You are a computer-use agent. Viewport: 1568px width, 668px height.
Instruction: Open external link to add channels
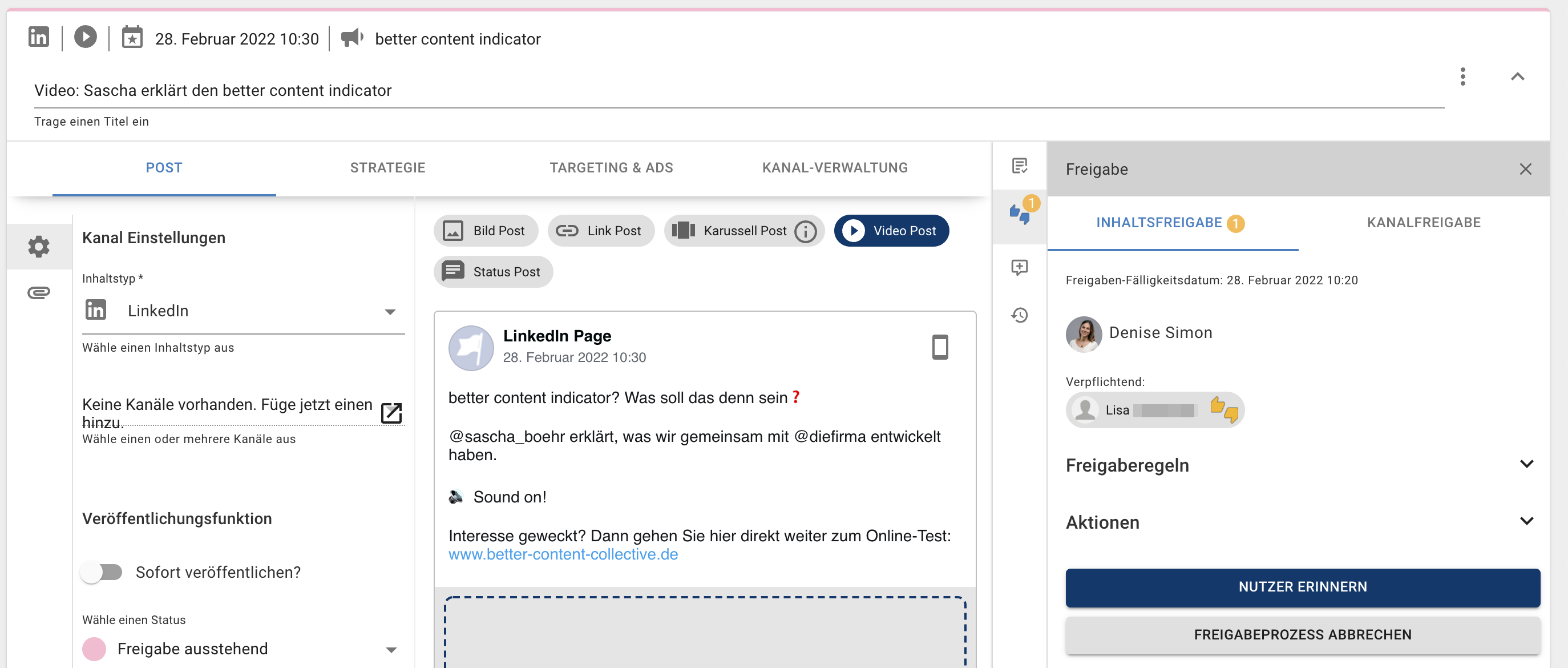(x=391, y=413)
